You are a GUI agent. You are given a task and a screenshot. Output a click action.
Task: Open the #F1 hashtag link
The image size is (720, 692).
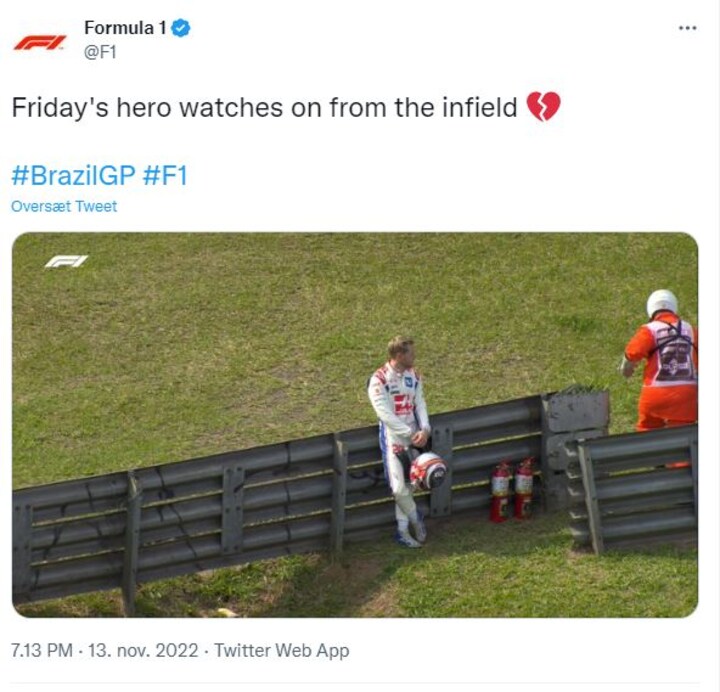tap(166, 176)
